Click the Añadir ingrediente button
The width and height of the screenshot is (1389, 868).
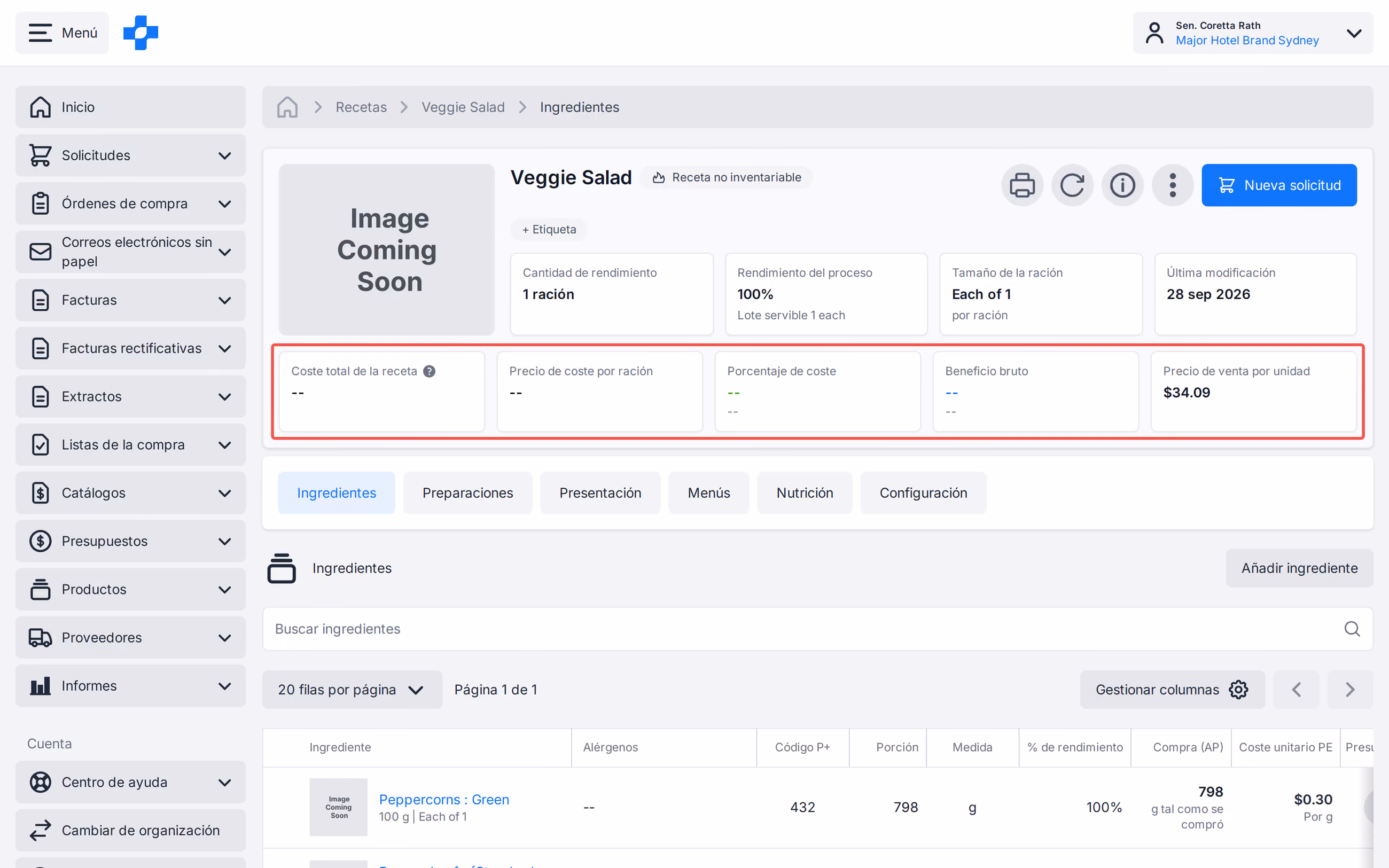1299,568
